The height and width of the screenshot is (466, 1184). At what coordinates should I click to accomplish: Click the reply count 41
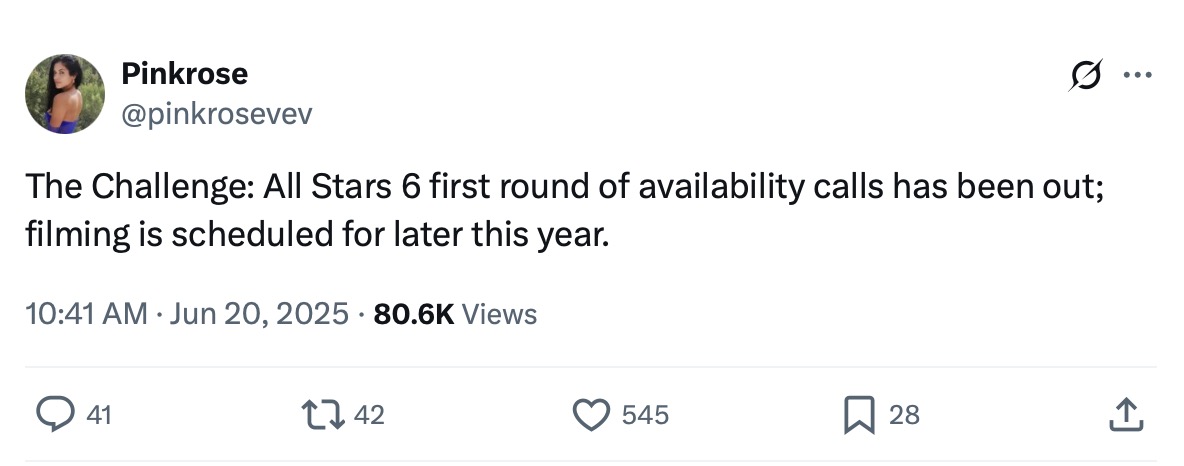coord(99,415)
